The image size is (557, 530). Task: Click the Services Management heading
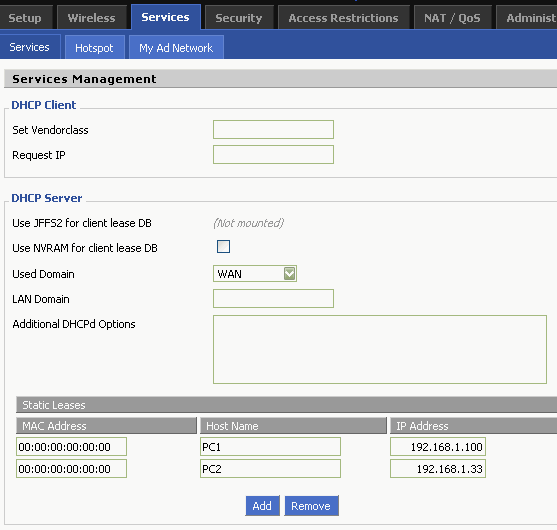pyautogui.click(x=84, y=79)
